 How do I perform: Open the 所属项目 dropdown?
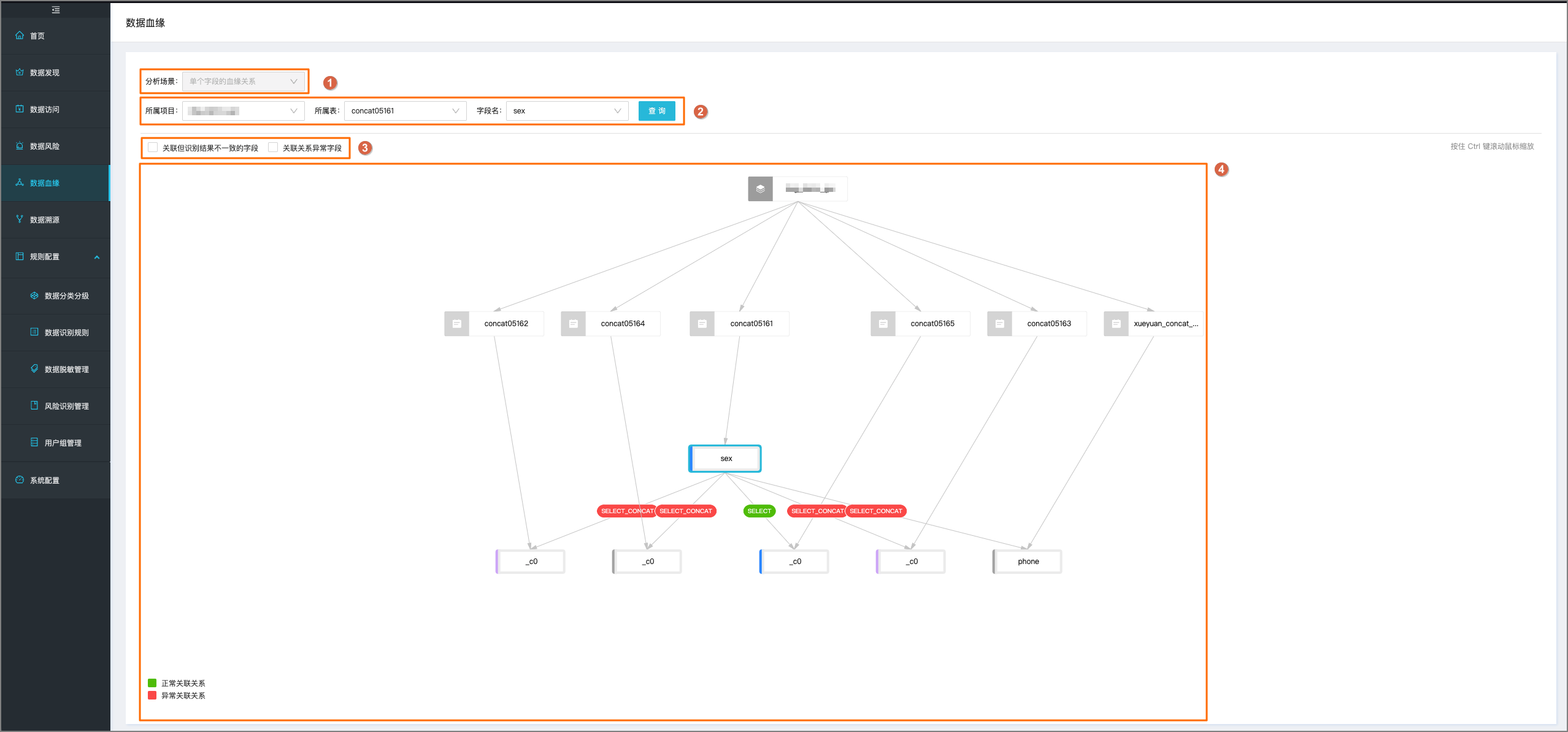[x=244, y=111]
